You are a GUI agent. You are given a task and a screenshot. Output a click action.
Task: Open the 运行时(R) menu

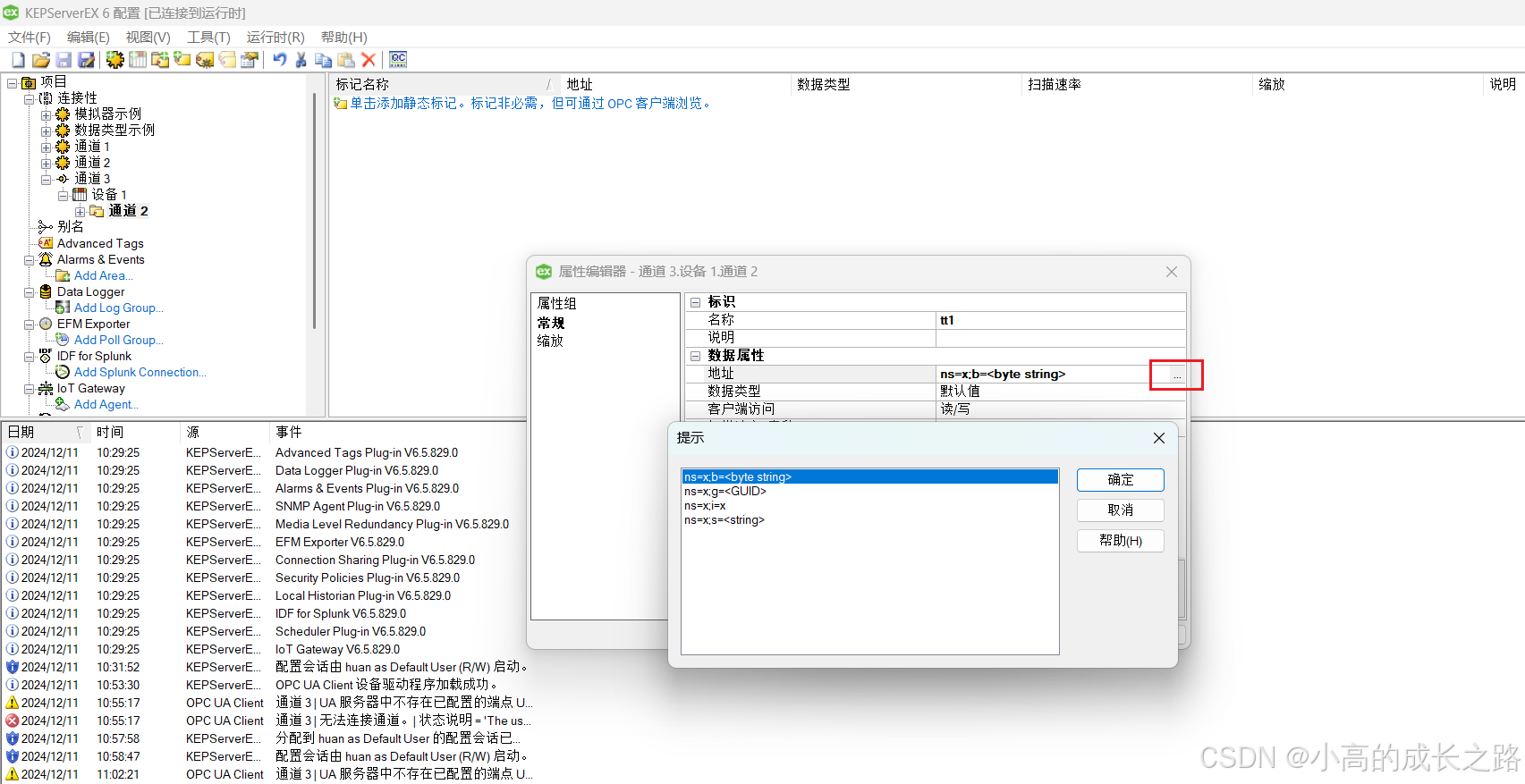click(x=275, y=37)
